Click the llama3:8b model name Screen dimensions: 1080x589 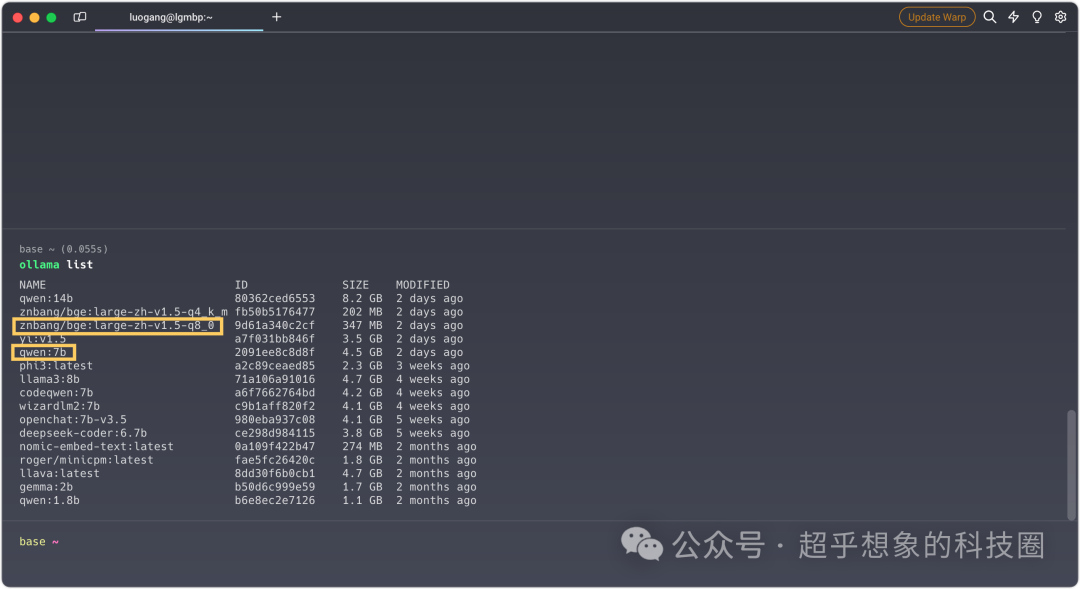pyautogui.click(x=50, y=379)
